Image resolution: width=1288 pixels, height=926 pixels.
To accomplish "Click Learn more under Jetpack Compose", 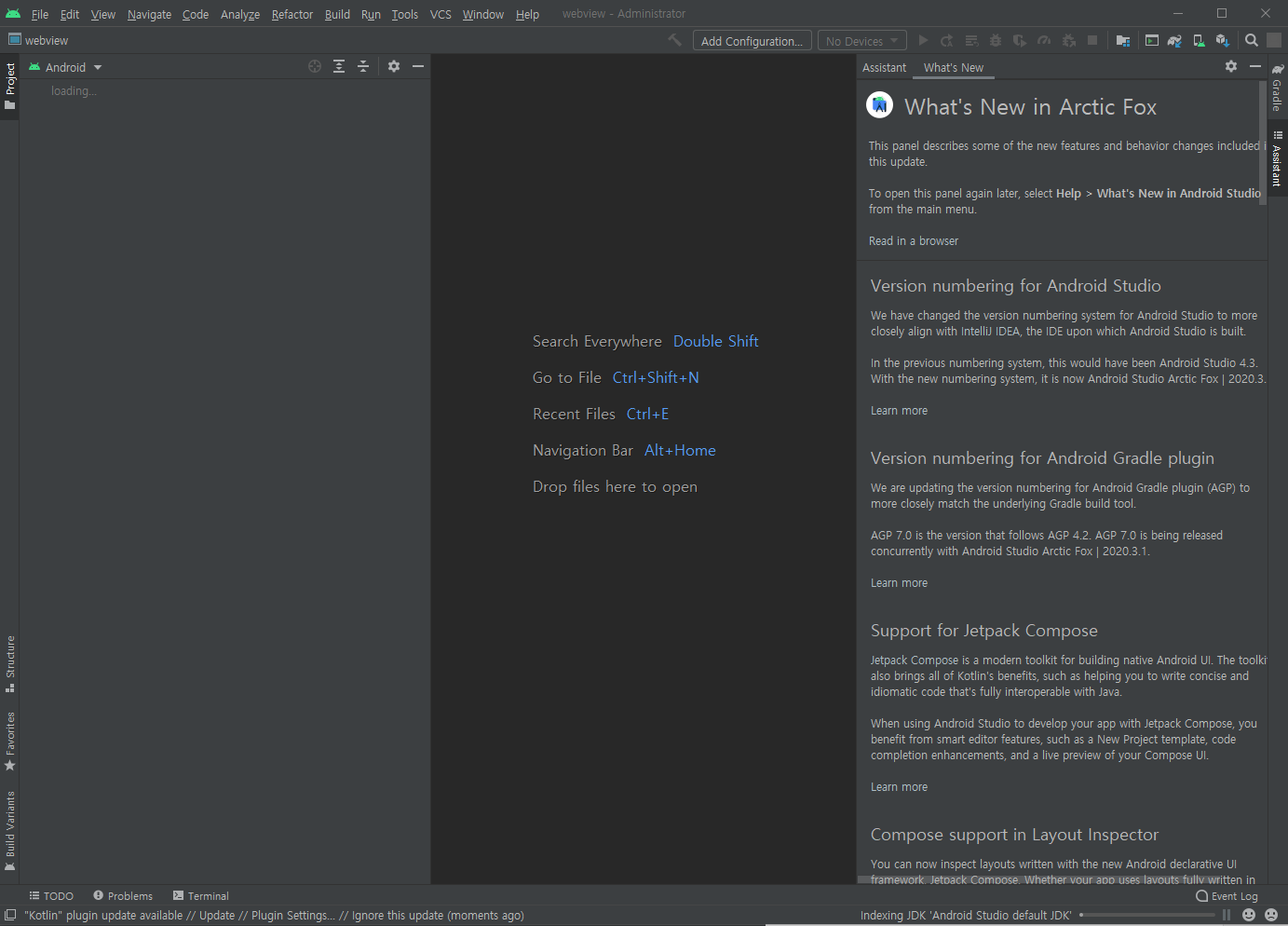I will 899,786.
